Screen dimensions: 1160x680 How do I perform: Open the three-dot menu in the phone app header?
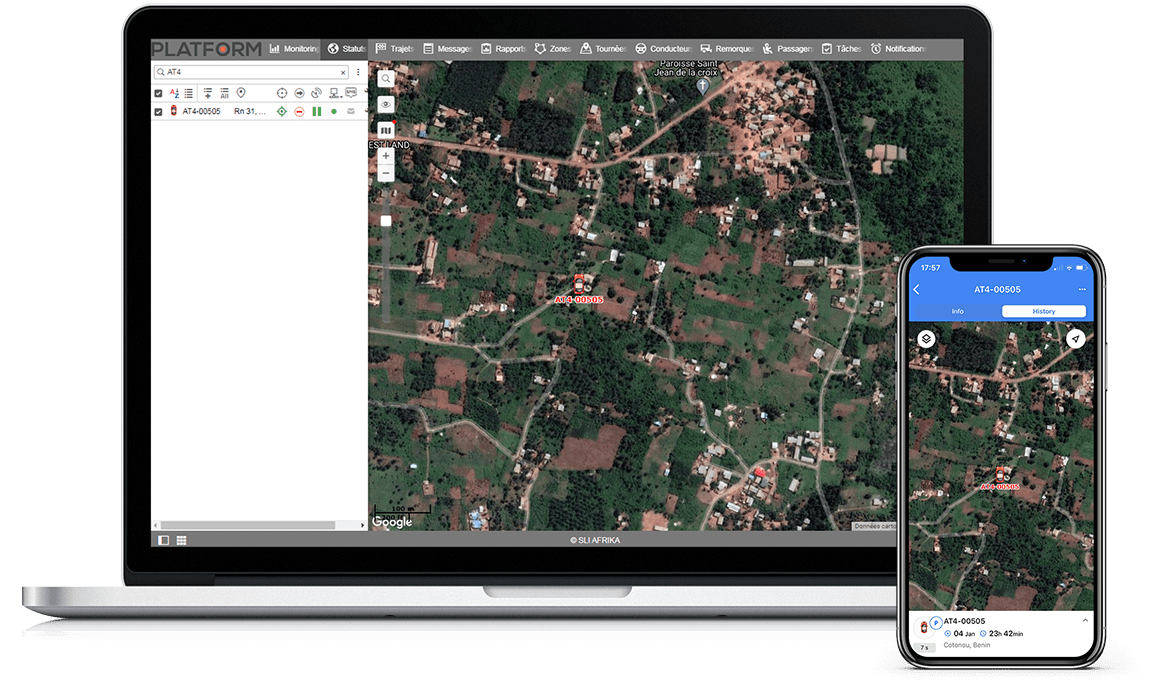1082,289
